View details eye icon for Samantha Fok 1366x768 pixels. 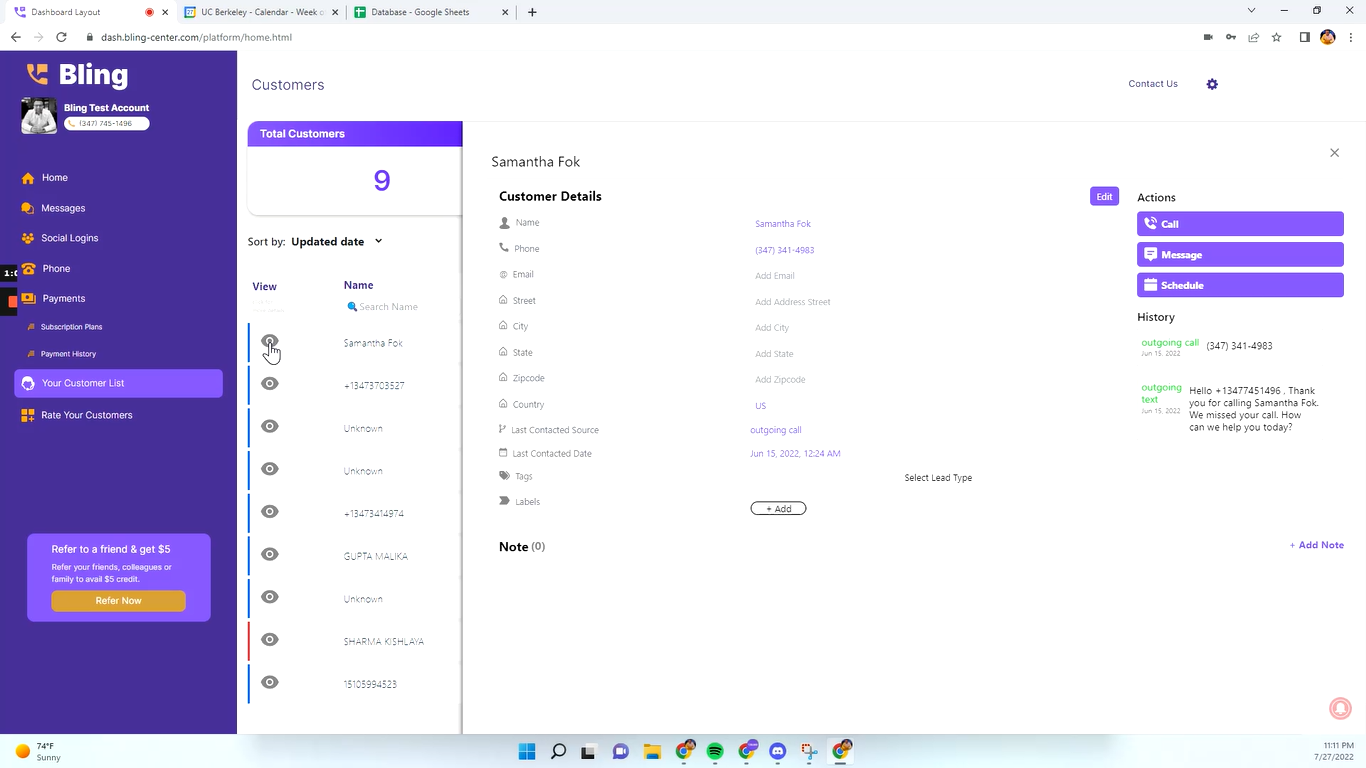(270, 342)
